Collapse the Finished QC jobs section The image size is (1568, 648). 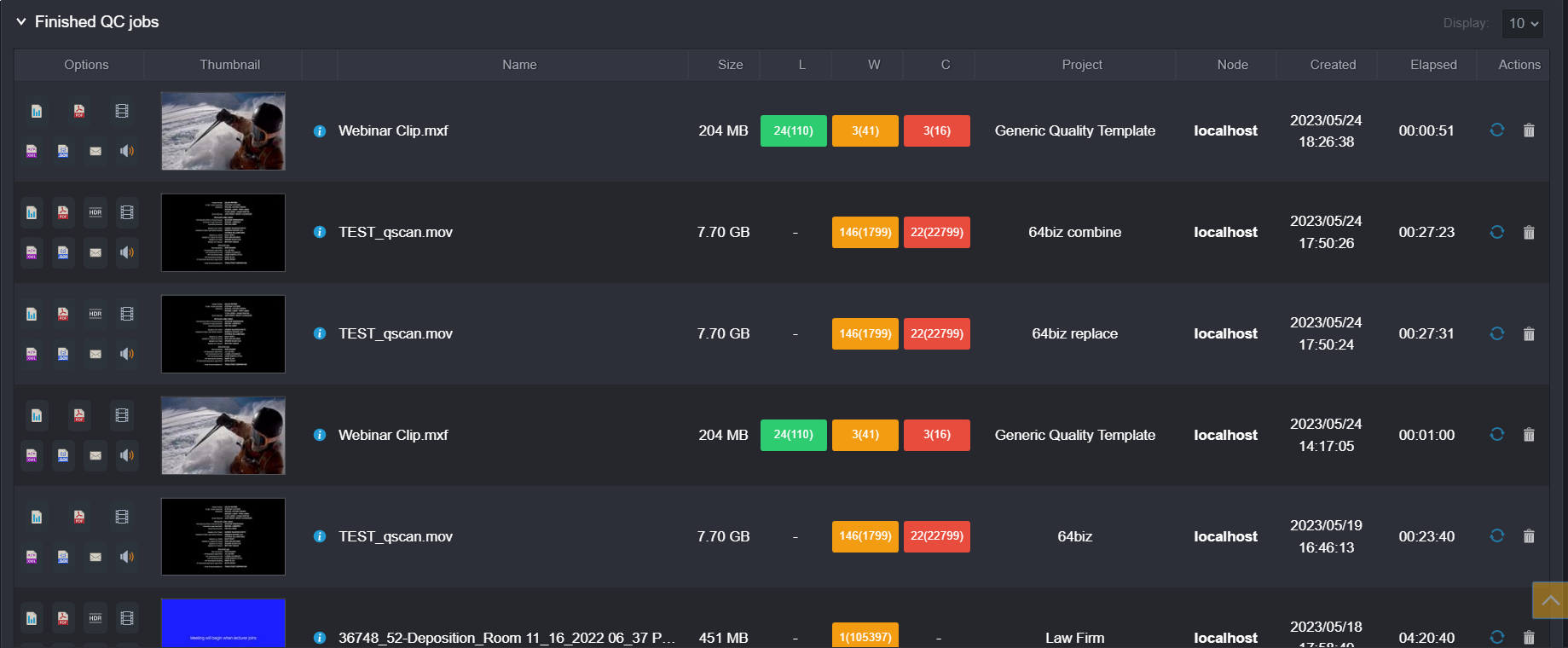21,21
